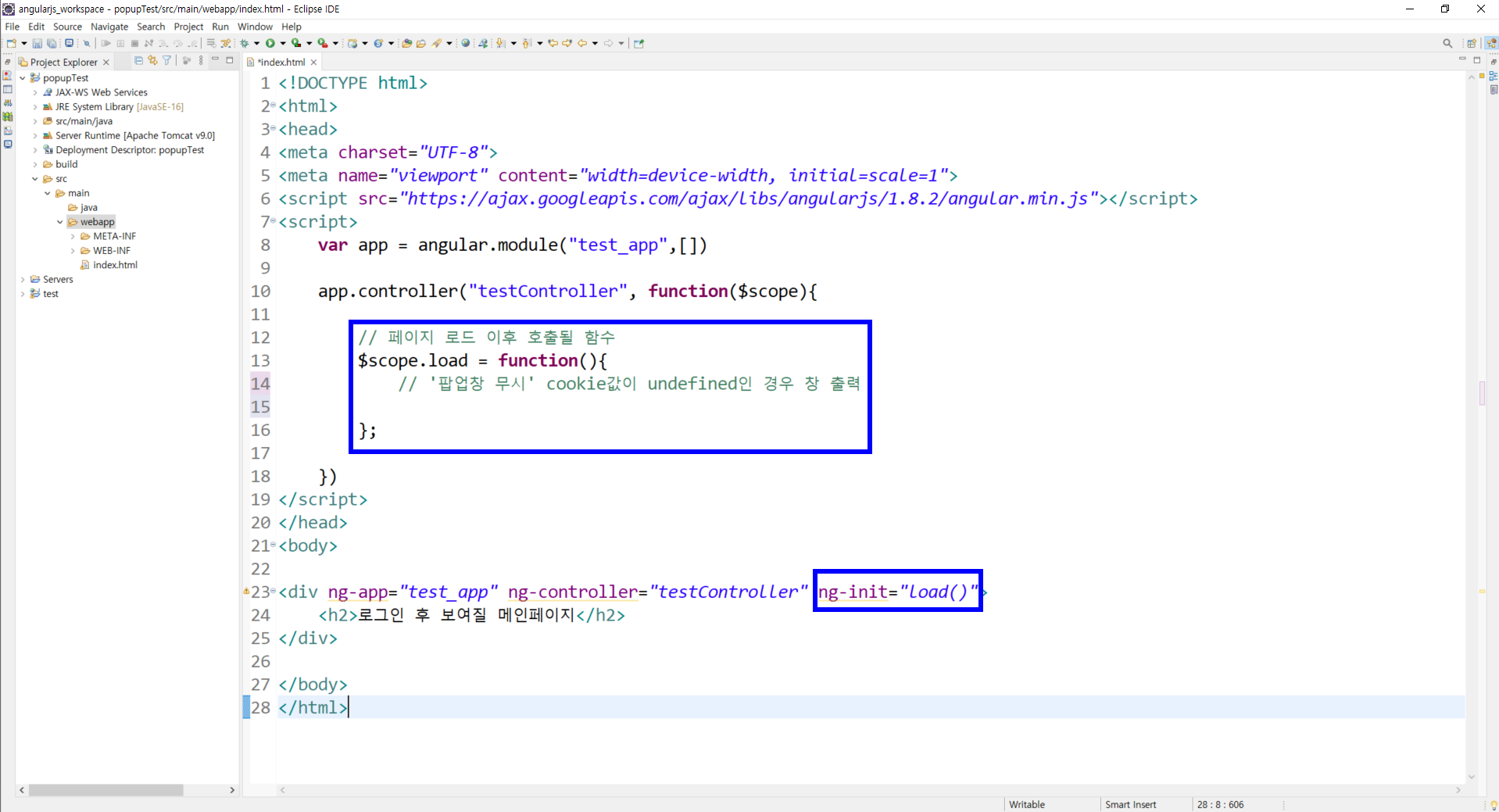Screen dimensions: 1499x812
Task: Open dropdown arrow next to Run button
Action: [283, 43]
